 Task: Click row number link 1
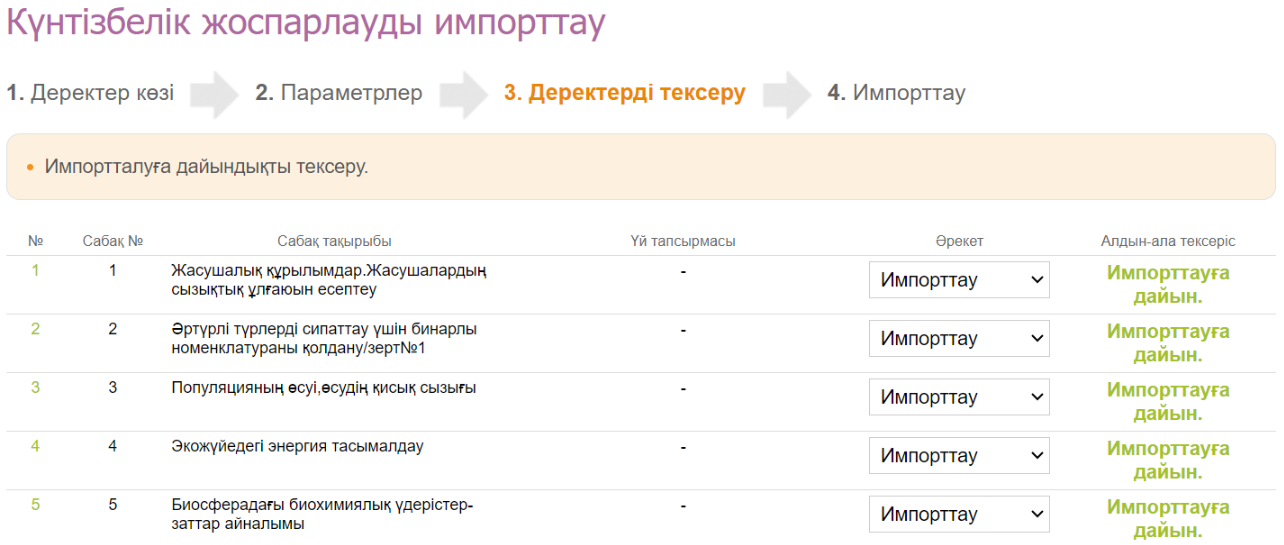coord(35,270)
